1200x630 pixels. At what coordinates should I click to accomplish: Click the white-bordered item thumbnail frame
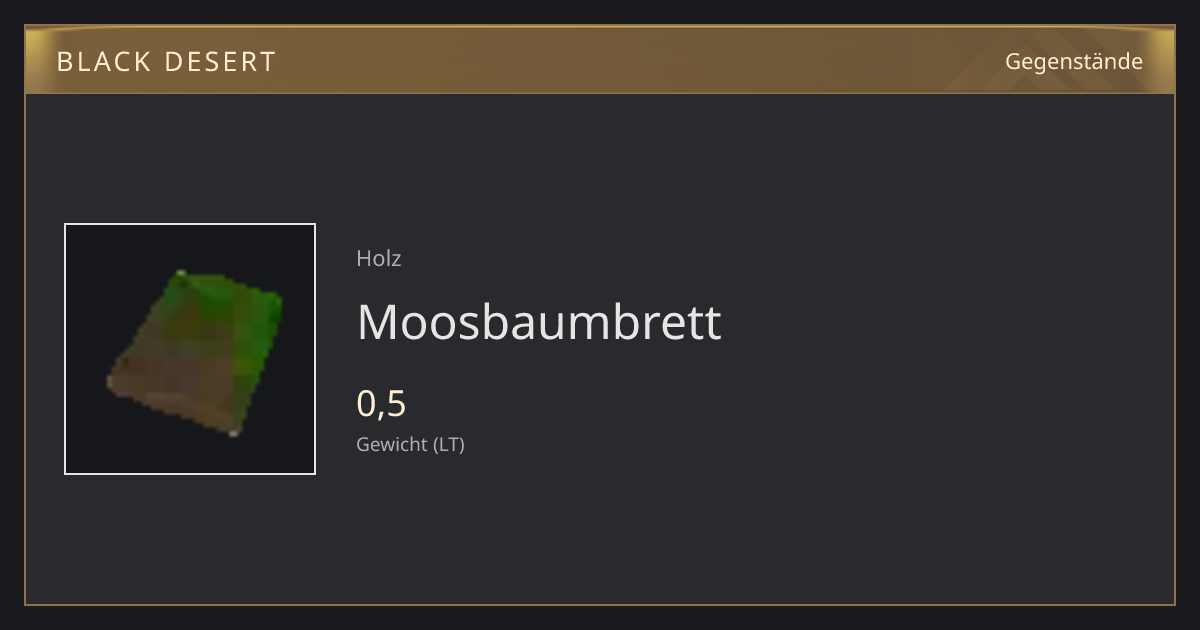[190, 349]
